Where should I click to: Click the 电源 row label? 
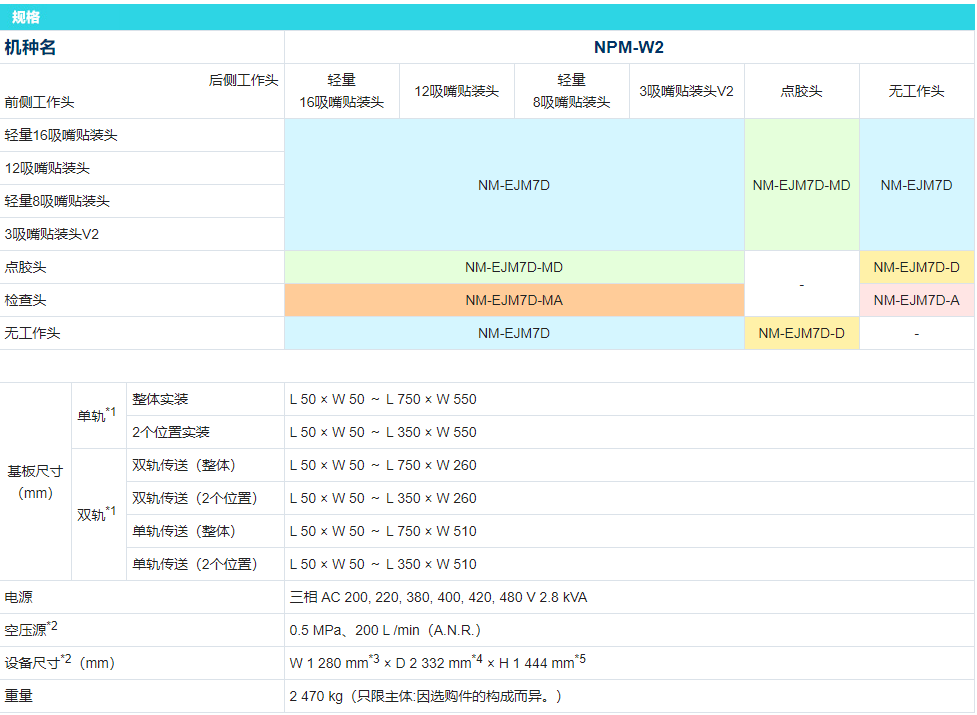pos(19,597)
